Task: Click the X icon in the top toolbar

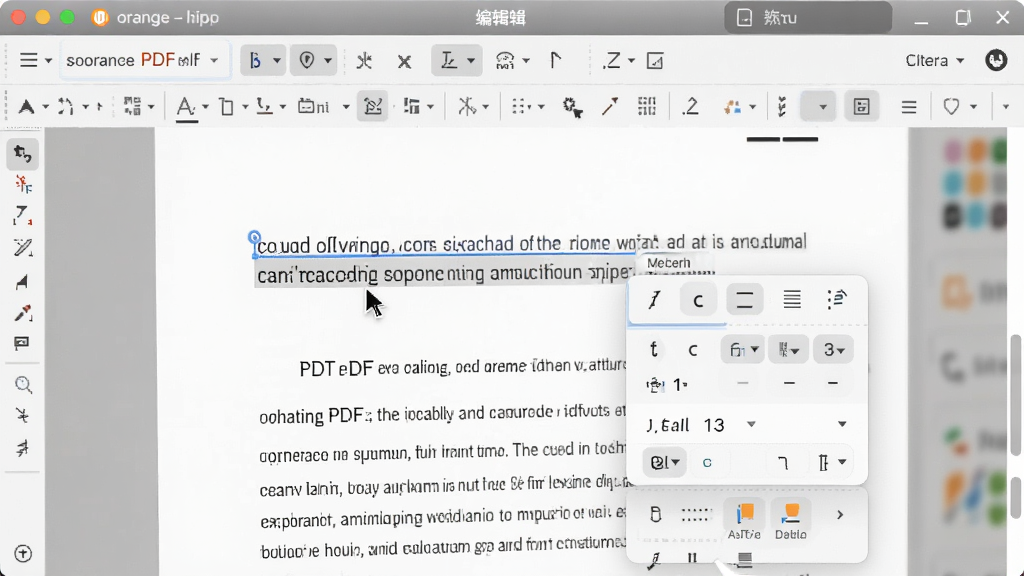Action: 404,61
